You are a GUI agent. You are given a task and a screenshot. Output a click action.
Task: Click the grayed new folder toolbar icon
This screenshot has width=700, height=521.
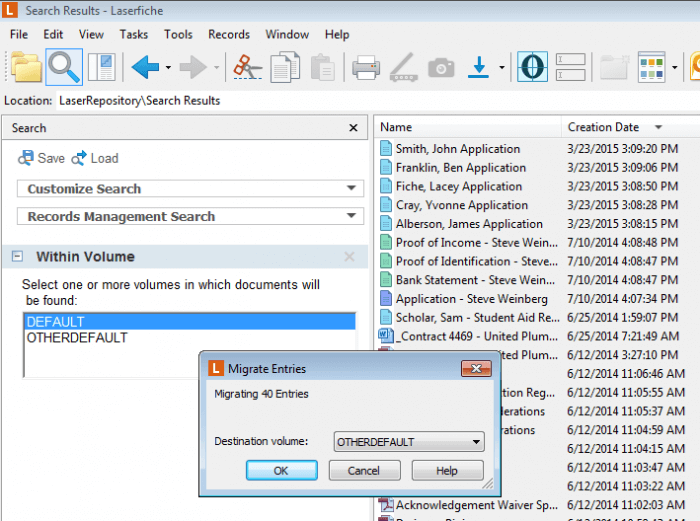click(614, 67)
